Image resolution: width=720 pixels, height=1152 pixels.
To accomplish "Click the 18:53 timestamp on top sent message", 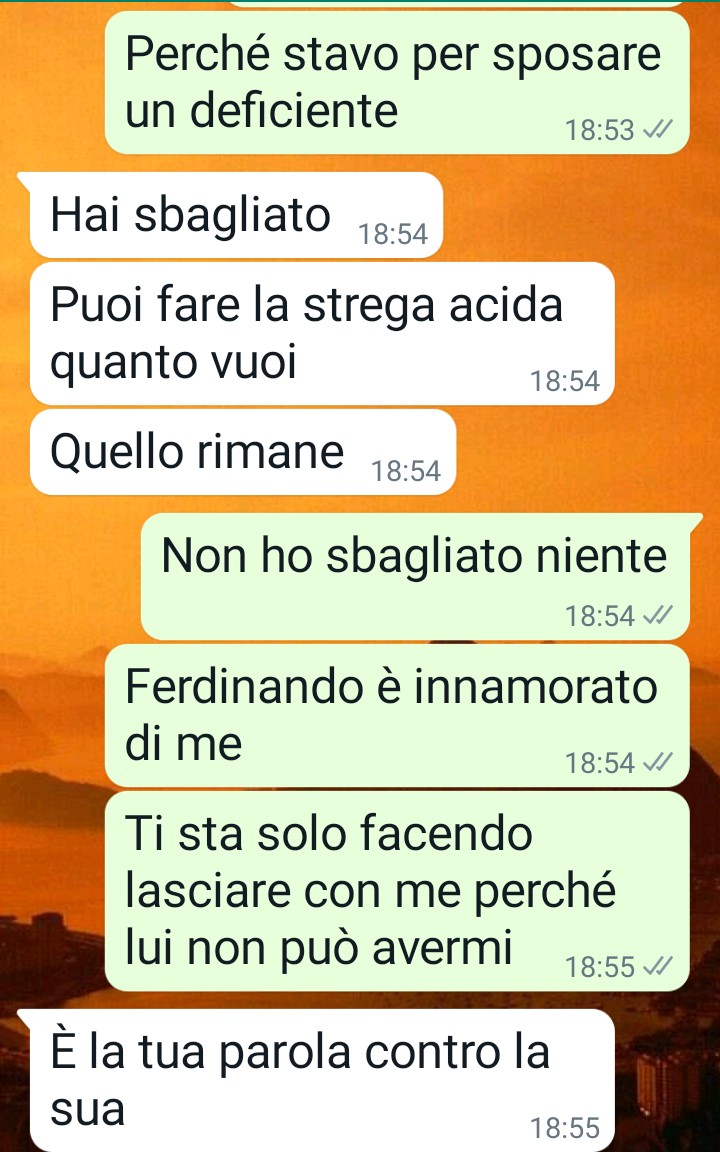I will 600,130.
